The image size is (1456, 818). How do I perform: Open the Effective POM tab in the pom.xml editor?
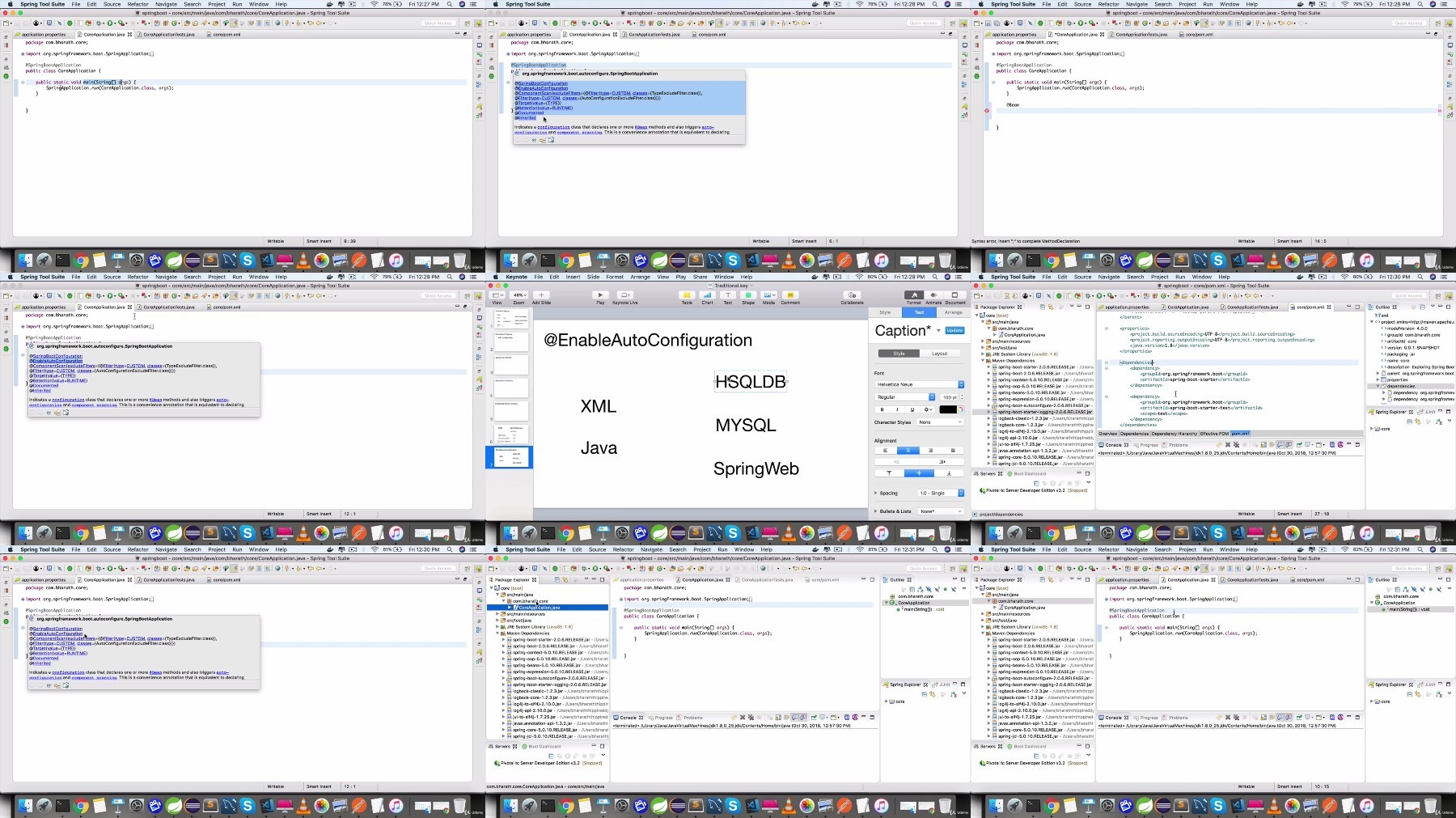[x=1214, y=434]
